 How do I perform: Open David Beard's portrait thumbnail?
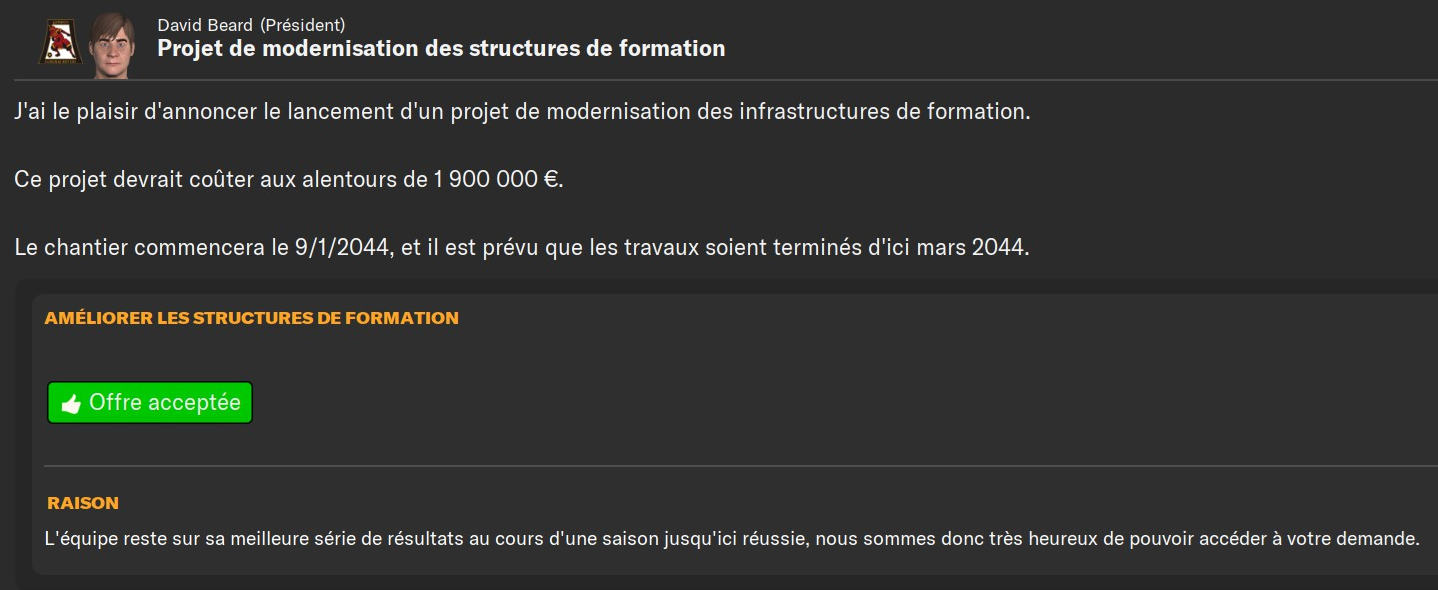click(x=110, y=44)
